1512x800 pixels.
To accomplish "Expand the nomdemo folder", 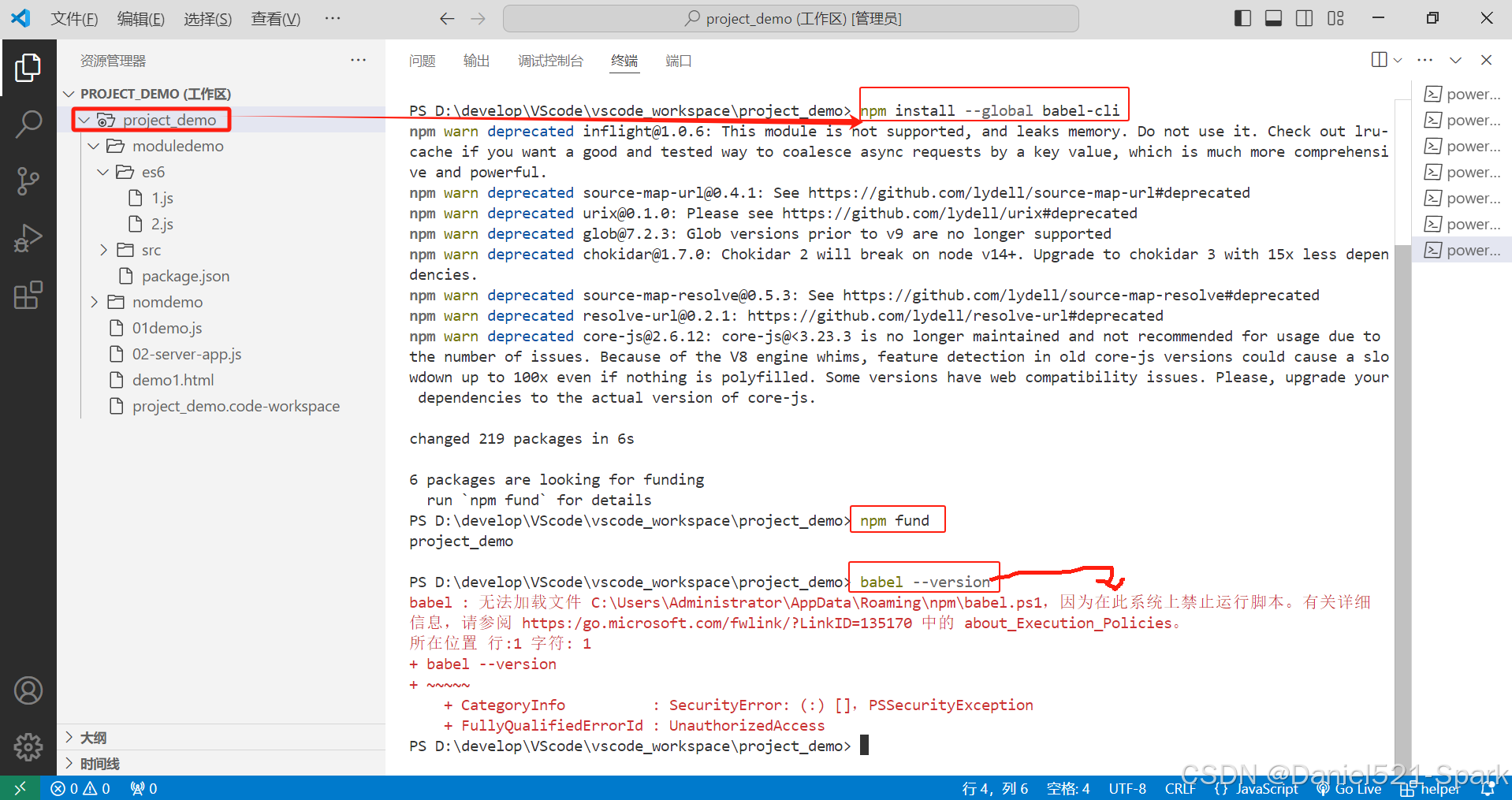I will (221, 302).
